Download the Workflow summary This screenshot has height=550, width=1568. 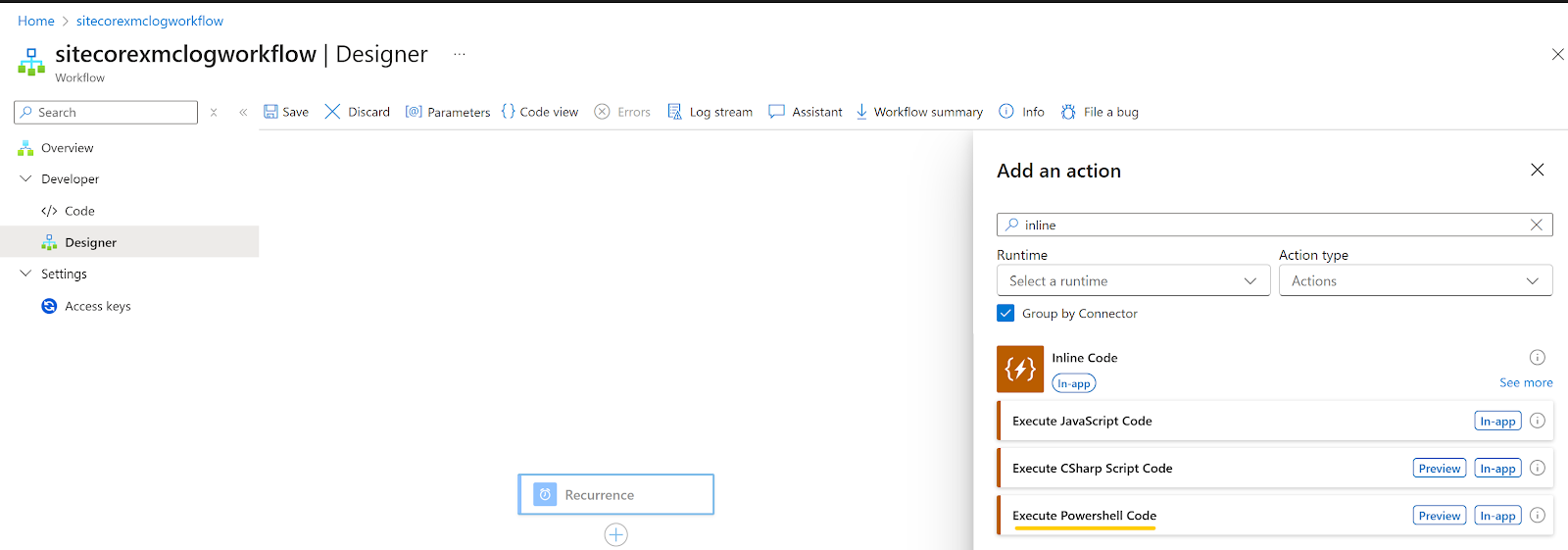point(919,112)
